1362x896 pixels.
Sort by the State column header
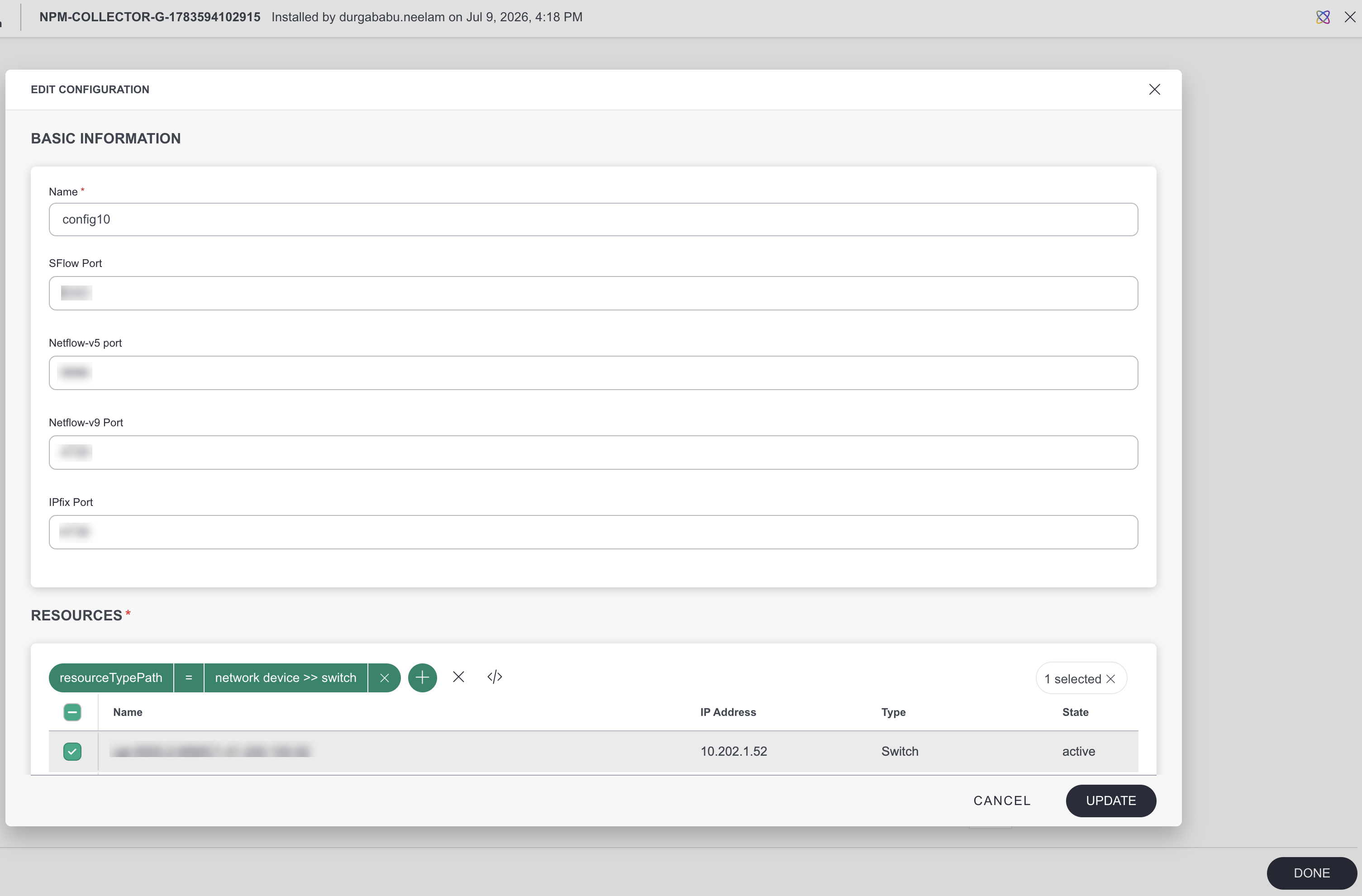point(1075,712)
